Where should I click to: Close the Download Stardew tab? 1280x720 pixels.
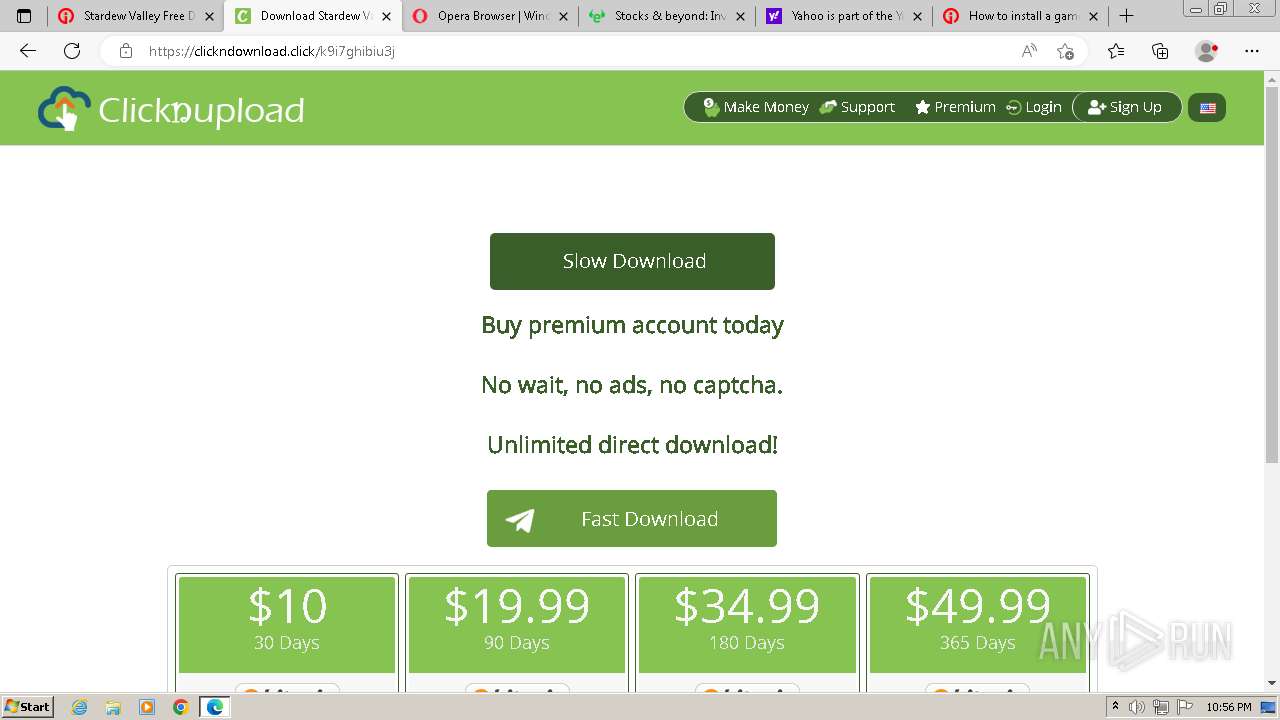[386, 16]
